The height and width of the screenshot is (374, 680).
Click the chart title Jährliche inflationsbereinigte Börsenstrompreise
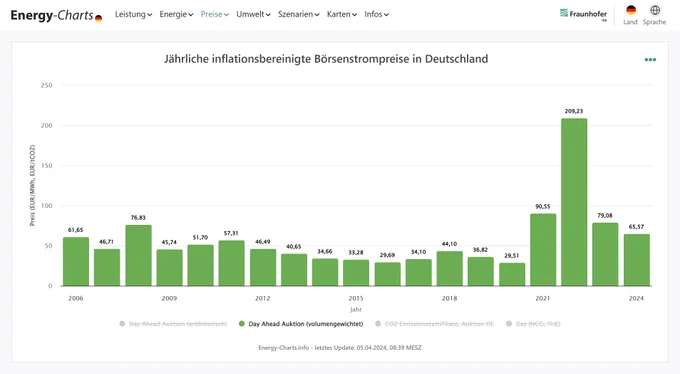326,59
